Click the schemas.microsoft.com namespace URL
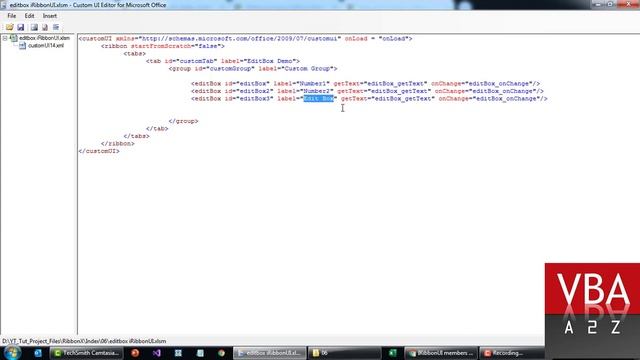 tap(240, 38)
